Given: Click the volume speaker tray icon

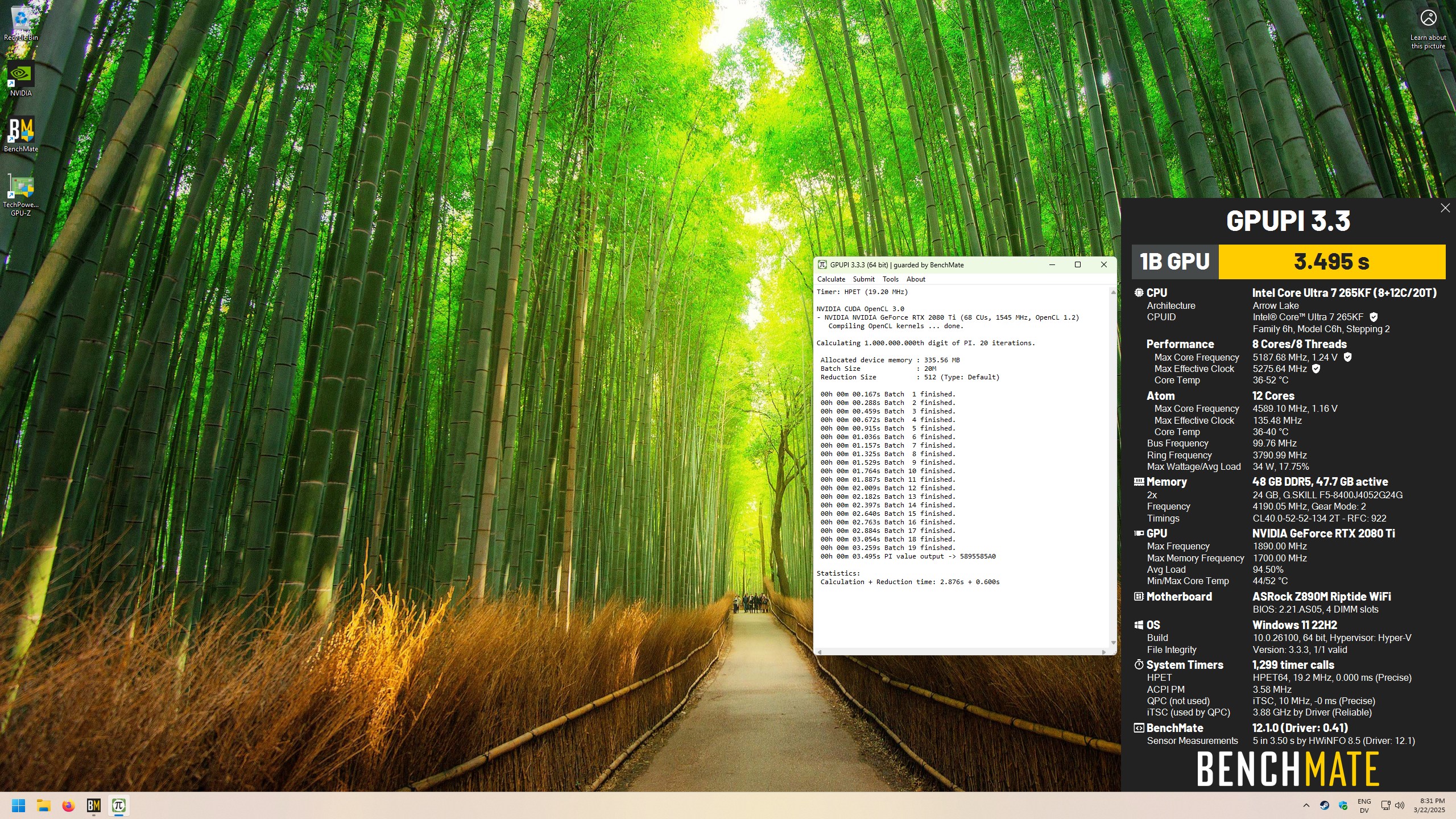Looking at the screenshot, I should click(x=1400, y=805).
